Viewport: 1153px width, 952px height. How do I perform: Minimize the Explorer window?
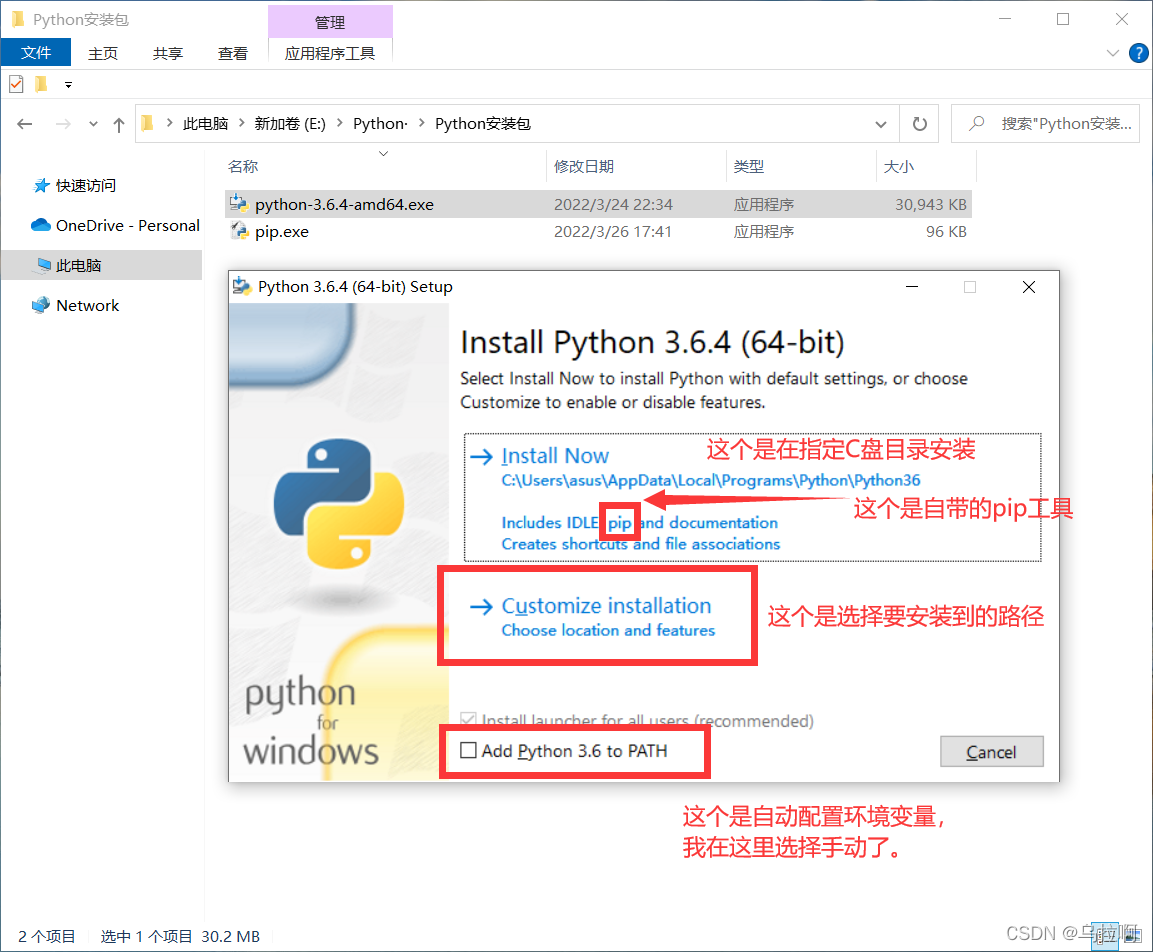coord(1005,19)
